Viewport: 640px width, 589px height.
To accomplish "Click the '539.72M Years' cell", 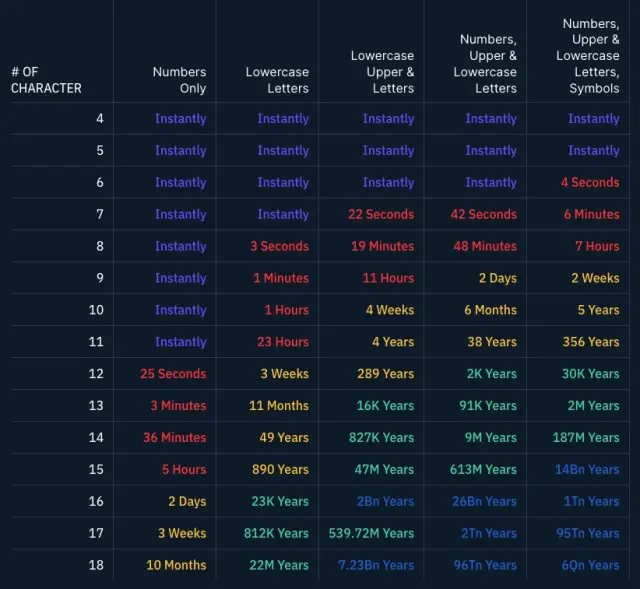I will click(x=371, y=533).
